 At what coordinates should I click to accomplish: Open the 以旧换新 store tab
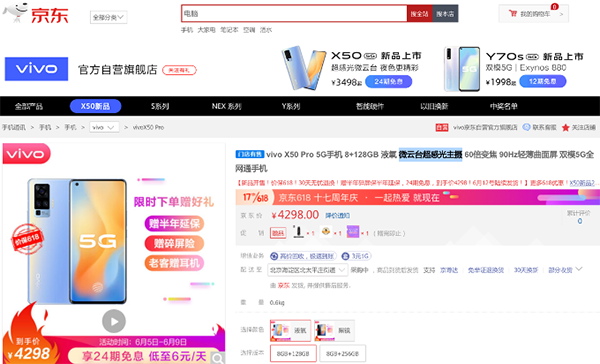(434, 106)
